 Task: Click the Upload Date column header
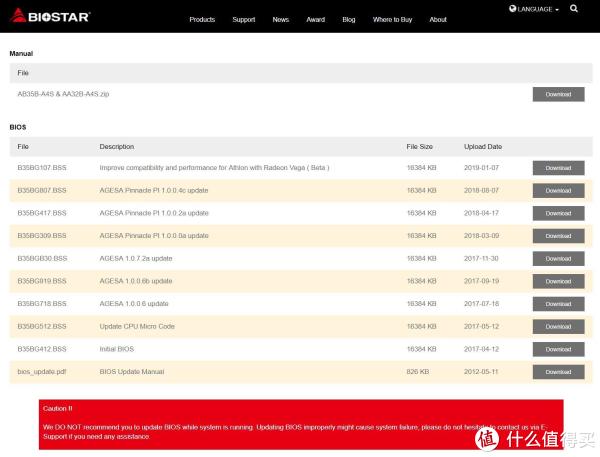(x=483, y=147)
